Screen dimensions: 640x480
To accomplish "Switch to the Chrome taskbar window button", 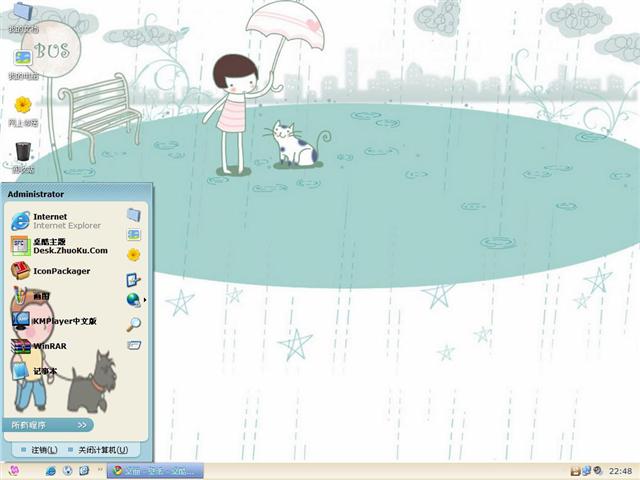I will 155,471.
